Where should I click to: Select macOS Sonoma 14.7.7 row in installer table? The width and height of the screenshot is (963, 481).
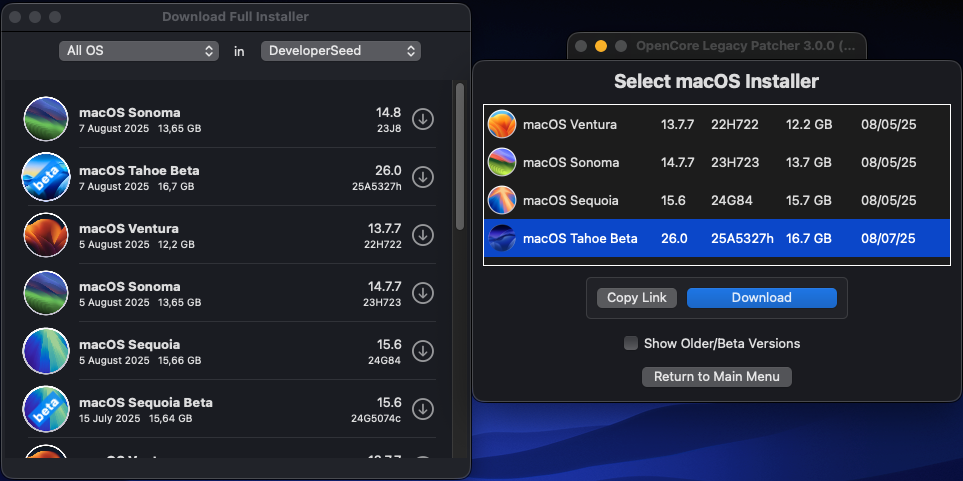point(717,163)
